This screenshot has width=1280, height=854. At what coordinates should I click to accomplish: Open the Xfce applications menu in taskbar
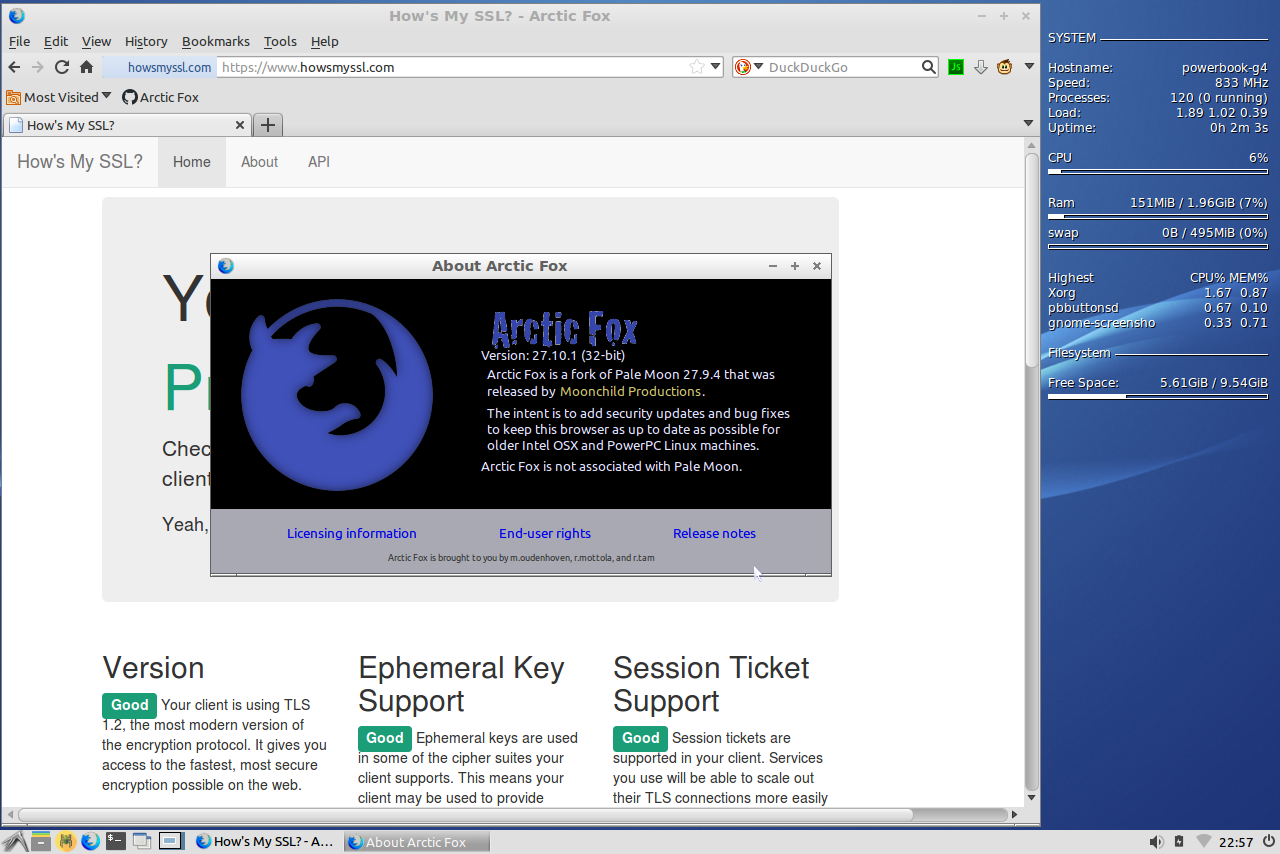15,841
